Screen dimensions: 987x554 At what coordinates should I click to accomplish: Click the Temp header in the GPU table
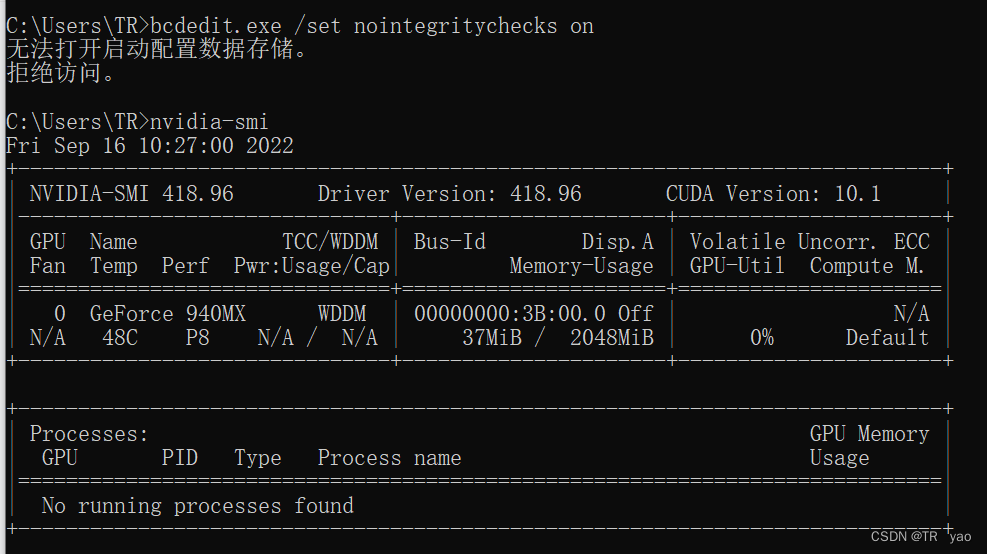[114, 266]
